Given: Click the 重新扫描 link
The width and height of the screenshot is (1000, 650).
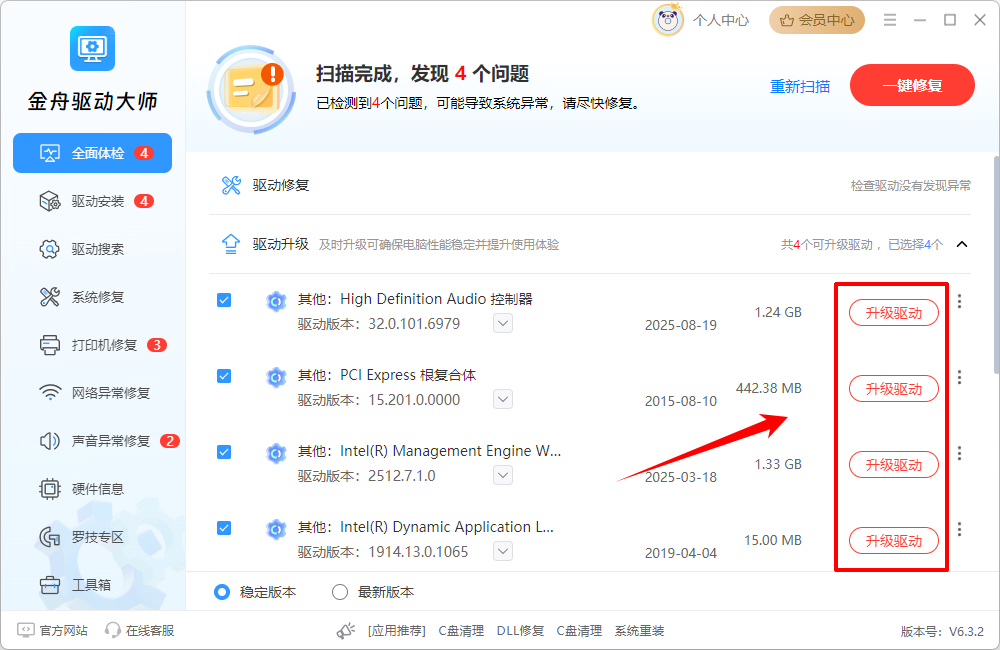Looking at the screenshot, I should pyautogui.click(x=800, y=86).
